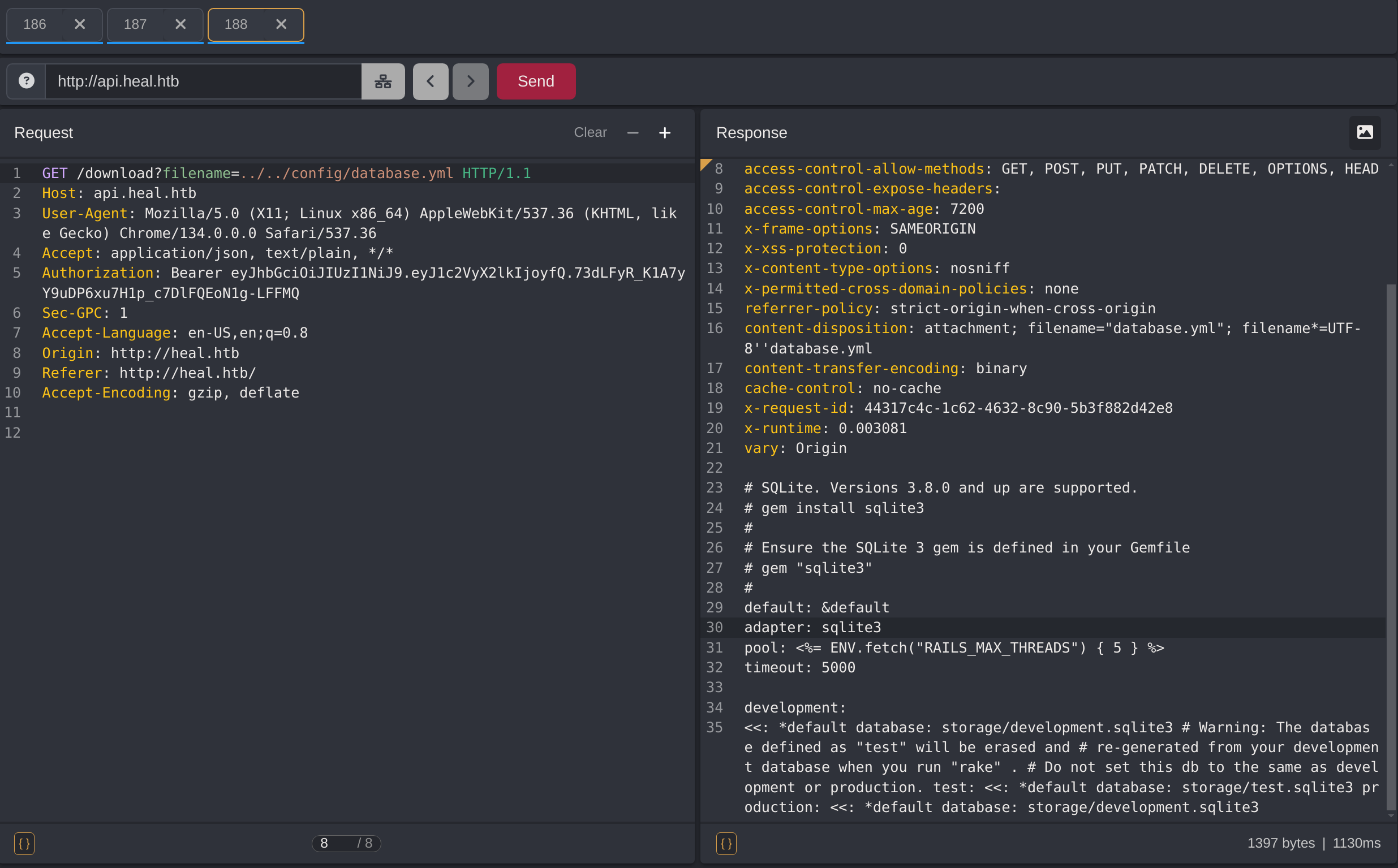Close tab 186

point(80,24)
